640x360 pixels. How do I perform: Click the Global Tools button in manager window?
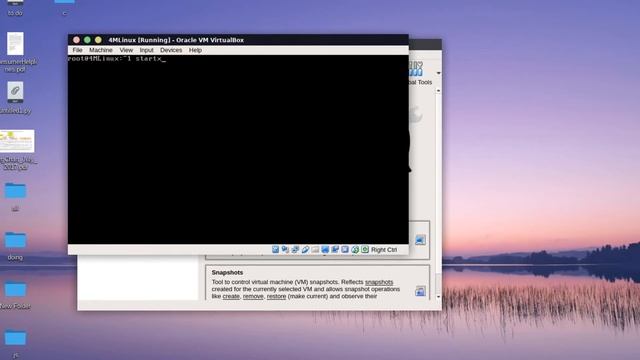pyautogui.click(x=420, y=73)
